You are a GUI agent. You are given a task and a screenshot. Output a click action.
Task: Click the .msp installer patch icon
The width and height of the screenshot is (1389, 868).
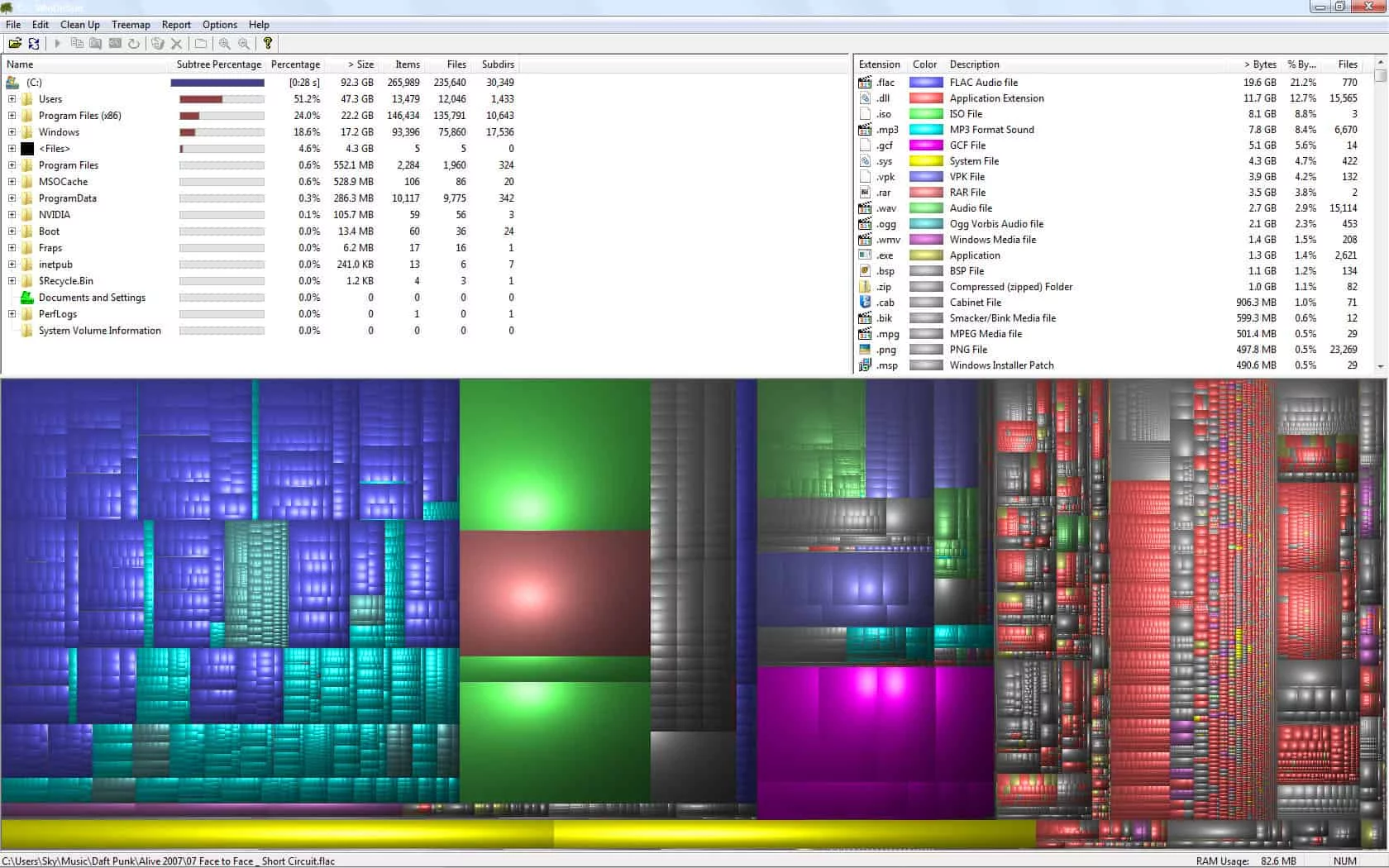tap(865, 365)
